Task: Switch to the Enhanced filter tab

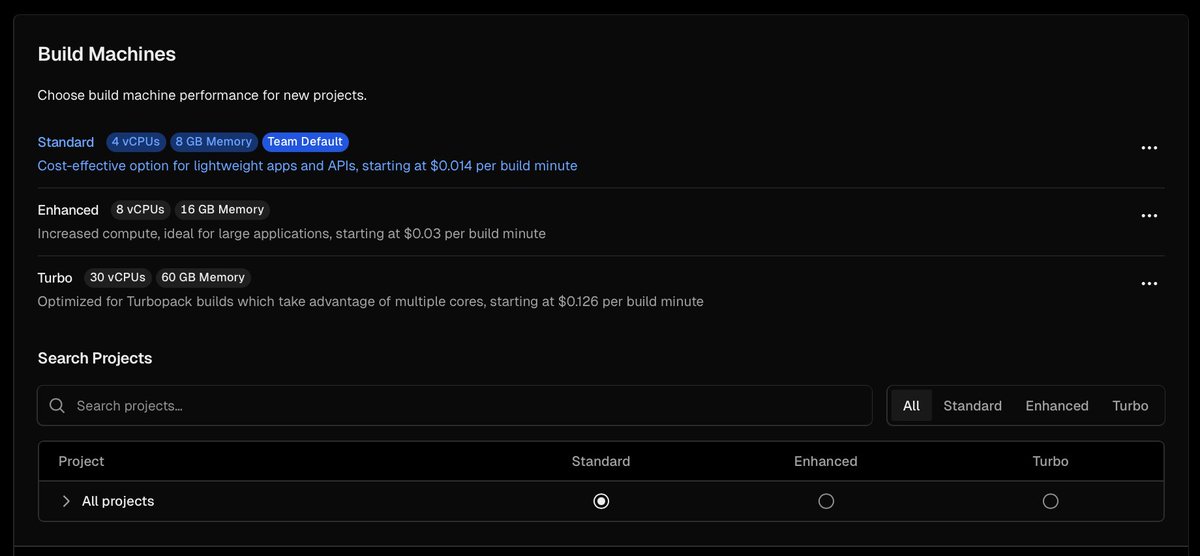Action: point(1057,405)
